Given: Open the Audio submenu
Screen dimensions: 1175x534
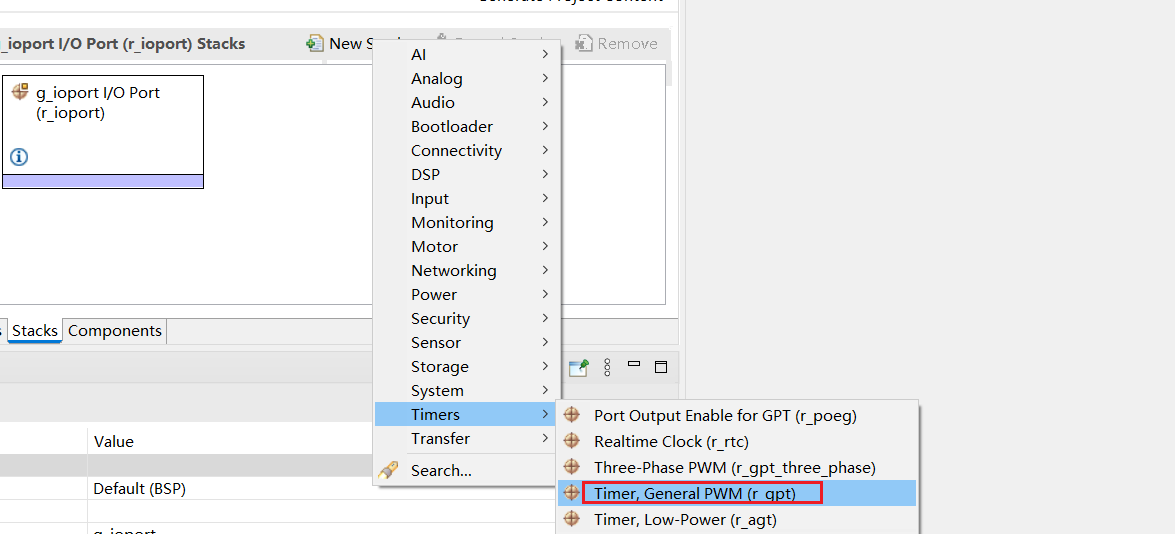Looking at the screenshot, I should click(467, 103).
